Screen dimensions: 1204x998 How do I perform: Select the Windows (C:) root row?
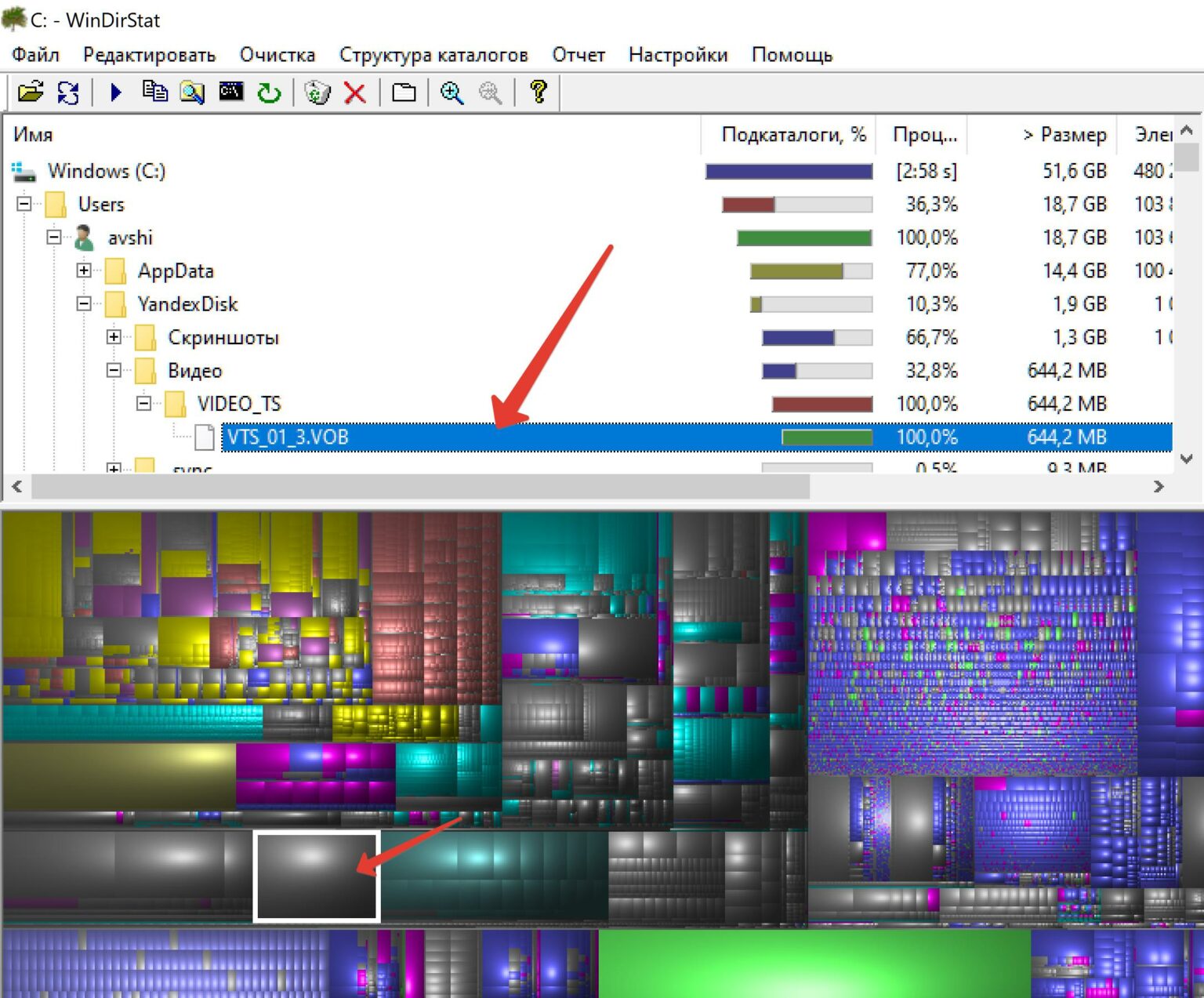coord(588,171)
